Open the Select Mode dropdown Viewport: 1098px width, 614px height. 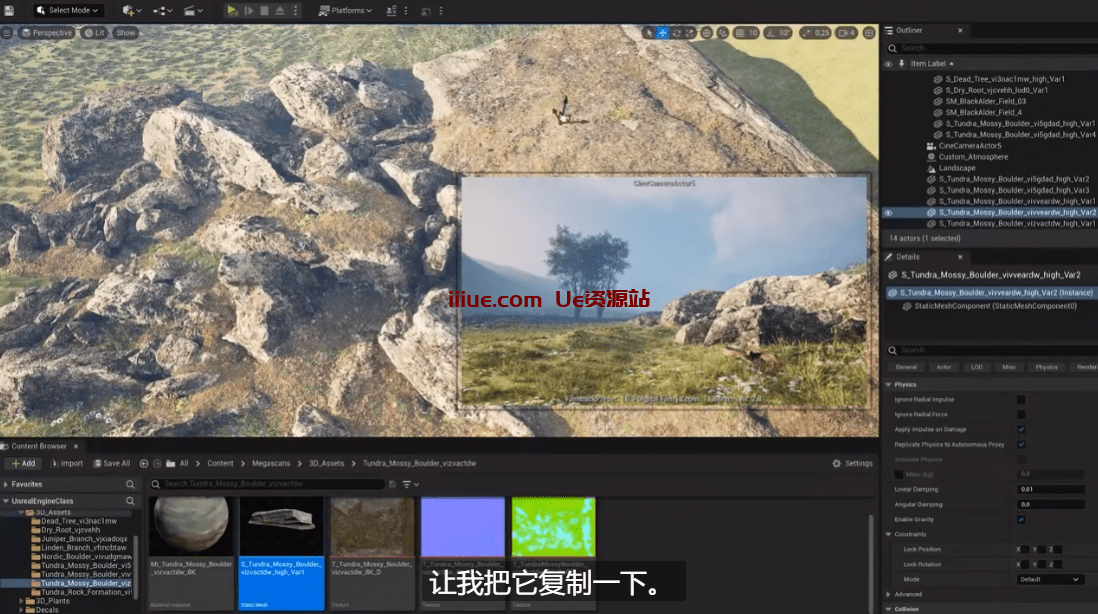click(x=68, y=10)
